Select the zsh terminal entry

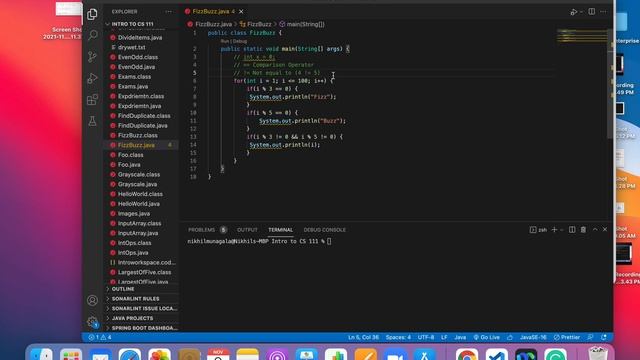(x=538, y=230)
